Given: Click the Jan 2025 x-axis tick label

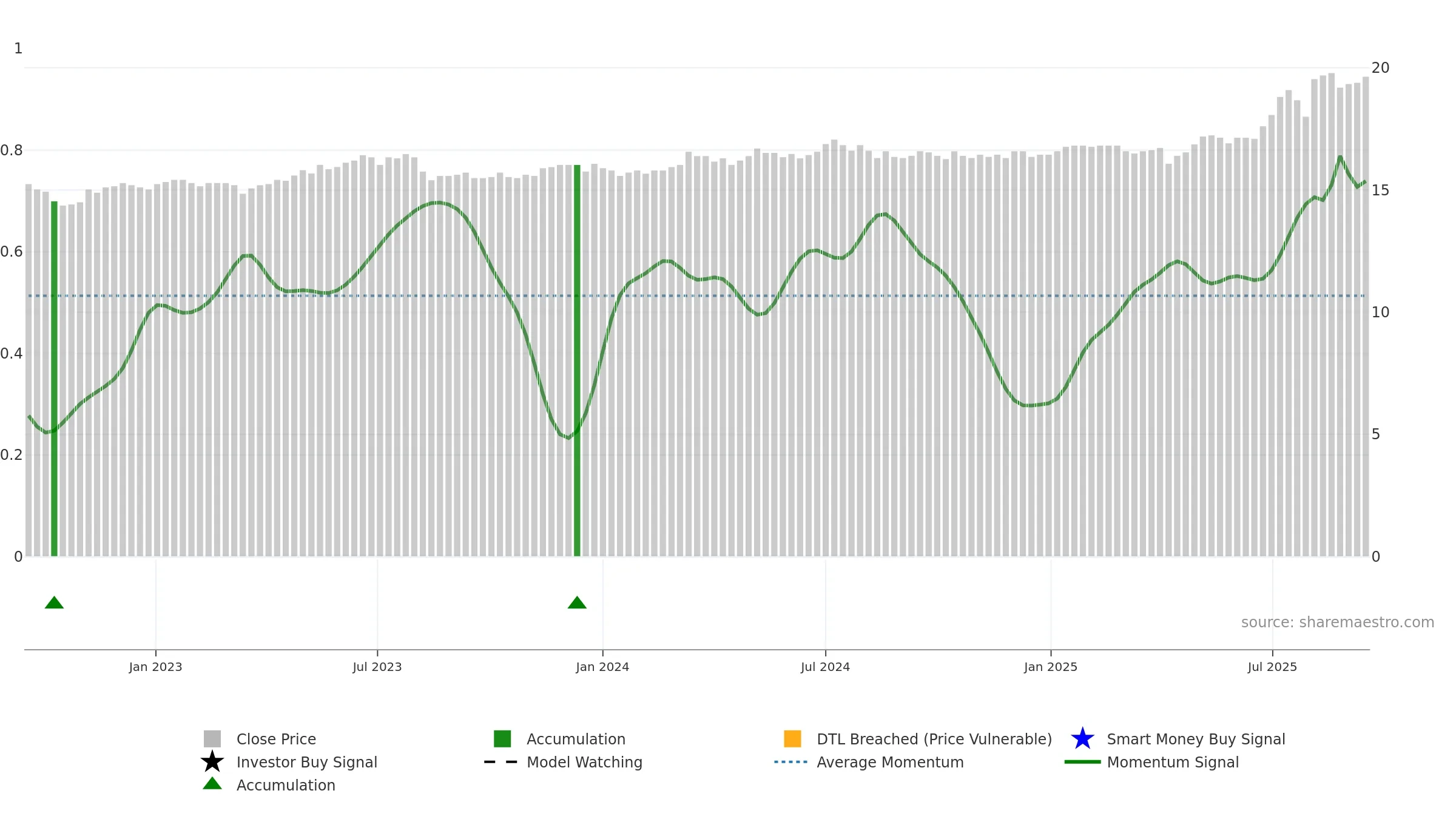Looking at the screenshot, I should pyautogui.click(x=1051, y=667).
